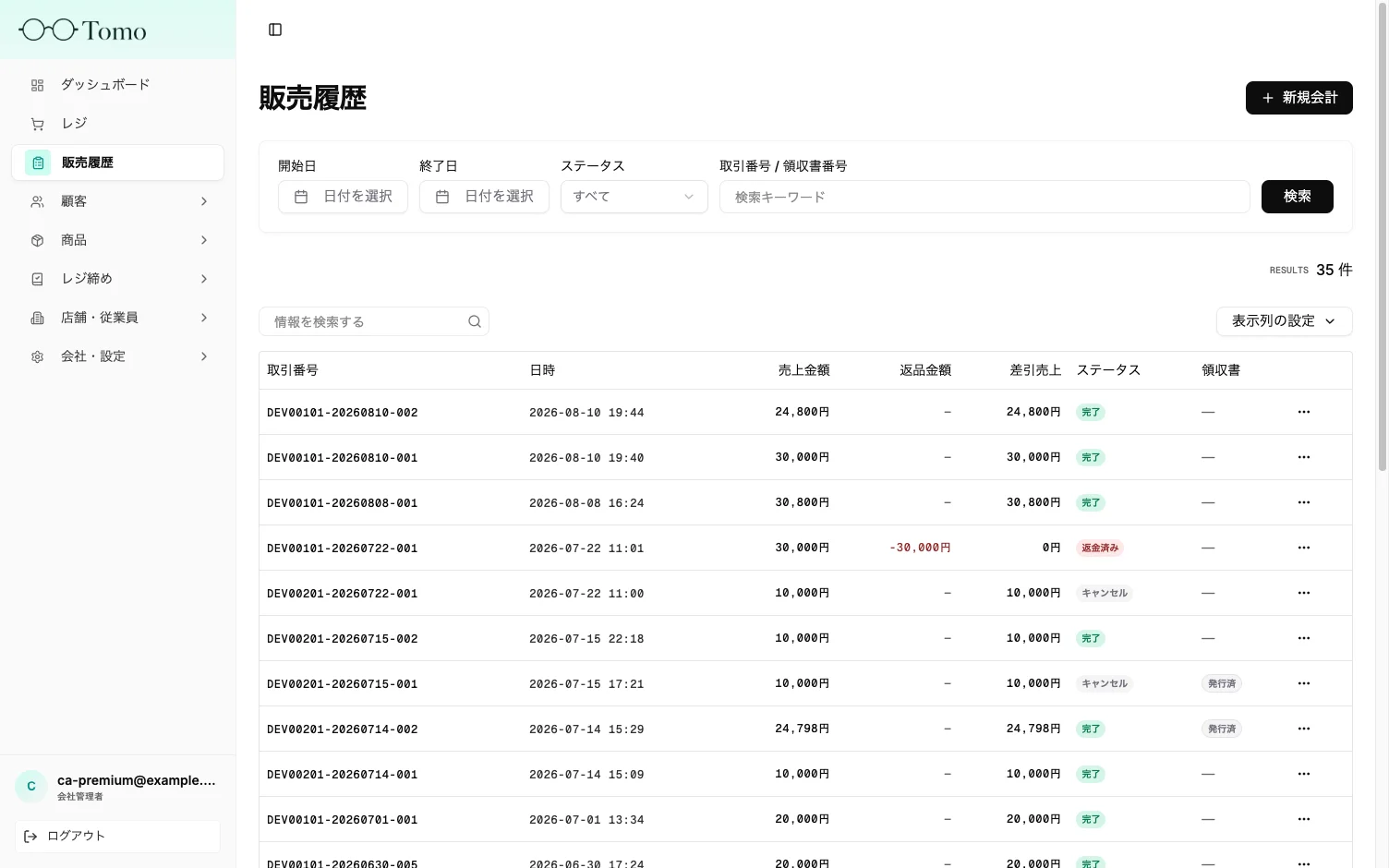1389x868 pixels.
Task: Click 24,798円 sales amount
Action: (802, 729)
